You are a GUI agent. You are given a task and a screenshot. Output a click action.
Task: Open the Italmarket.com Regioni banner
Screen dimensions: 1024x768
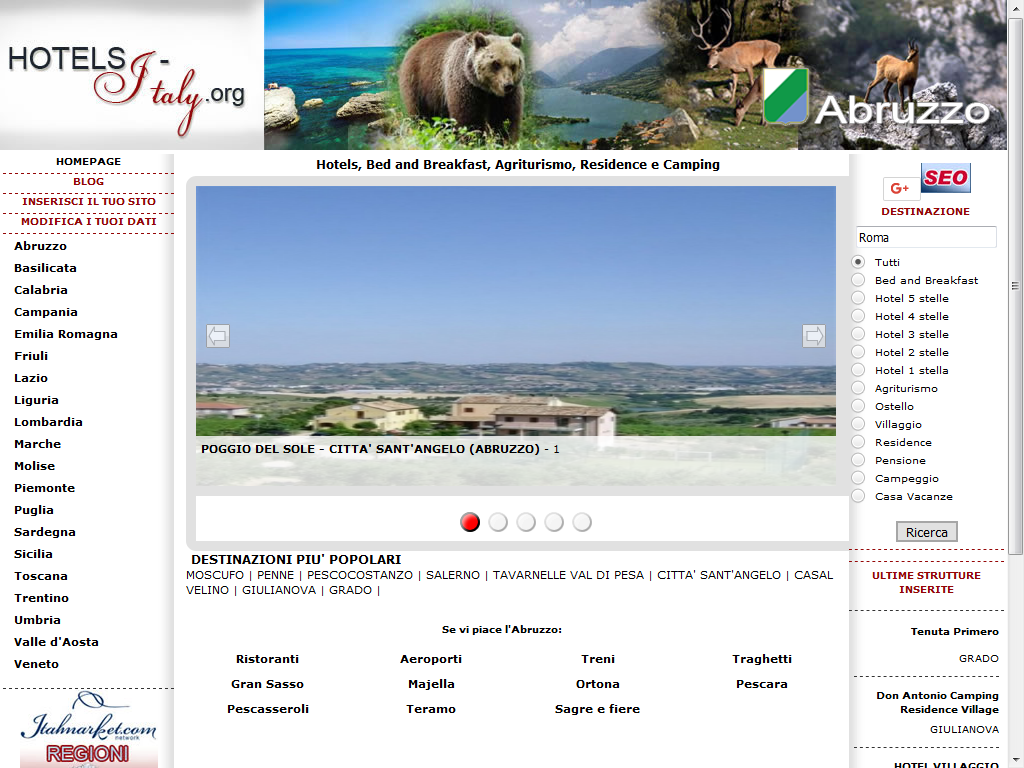[88, 730]
